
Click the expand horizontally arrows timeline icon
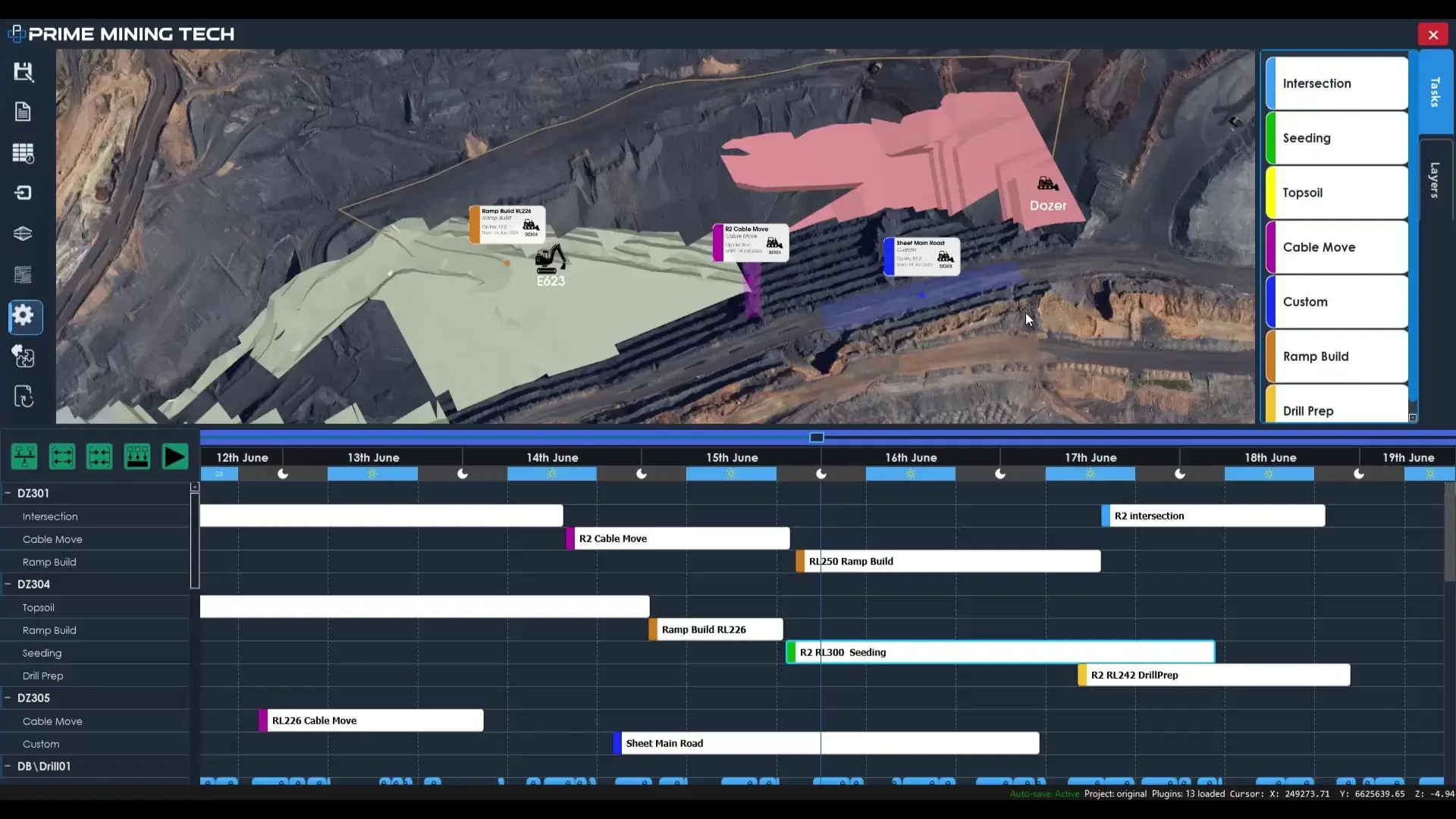pyautogui.click(x=62, y=457)
